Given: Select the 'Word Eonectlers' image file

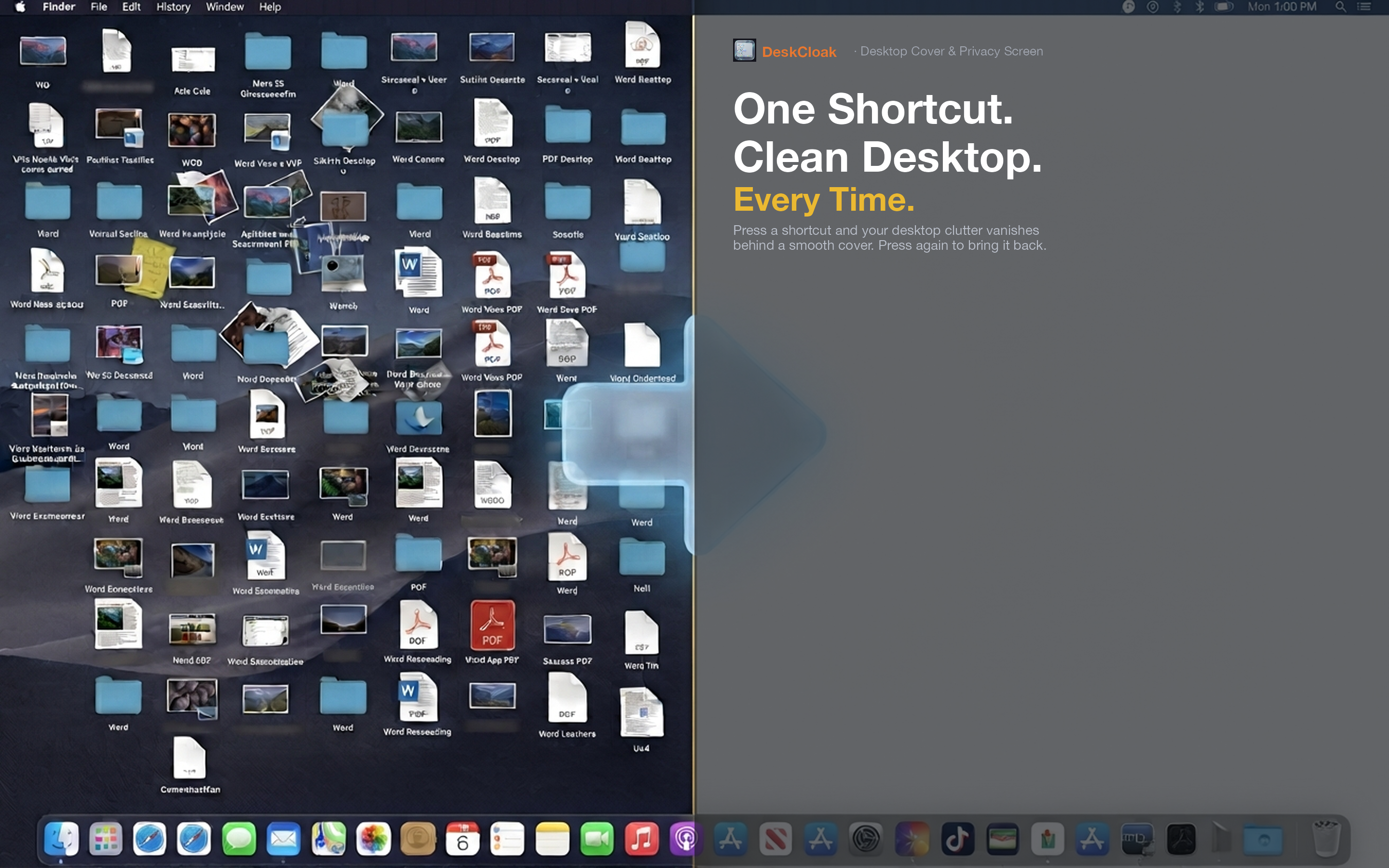Looking at the screenshot, I should coord(118,557).
